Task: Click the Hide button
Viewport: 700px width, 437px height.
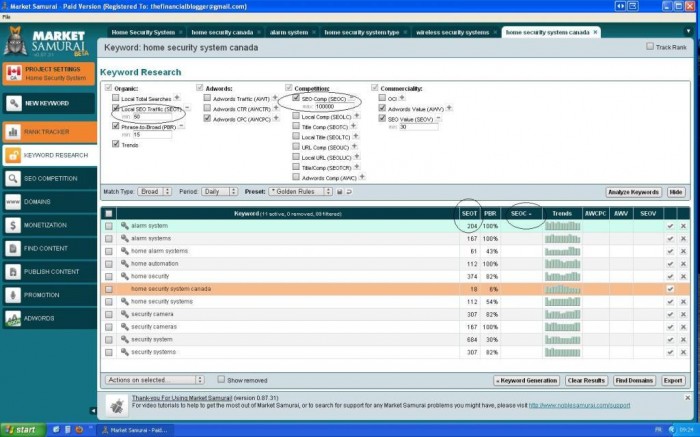Action: click(x=676, y=192)
